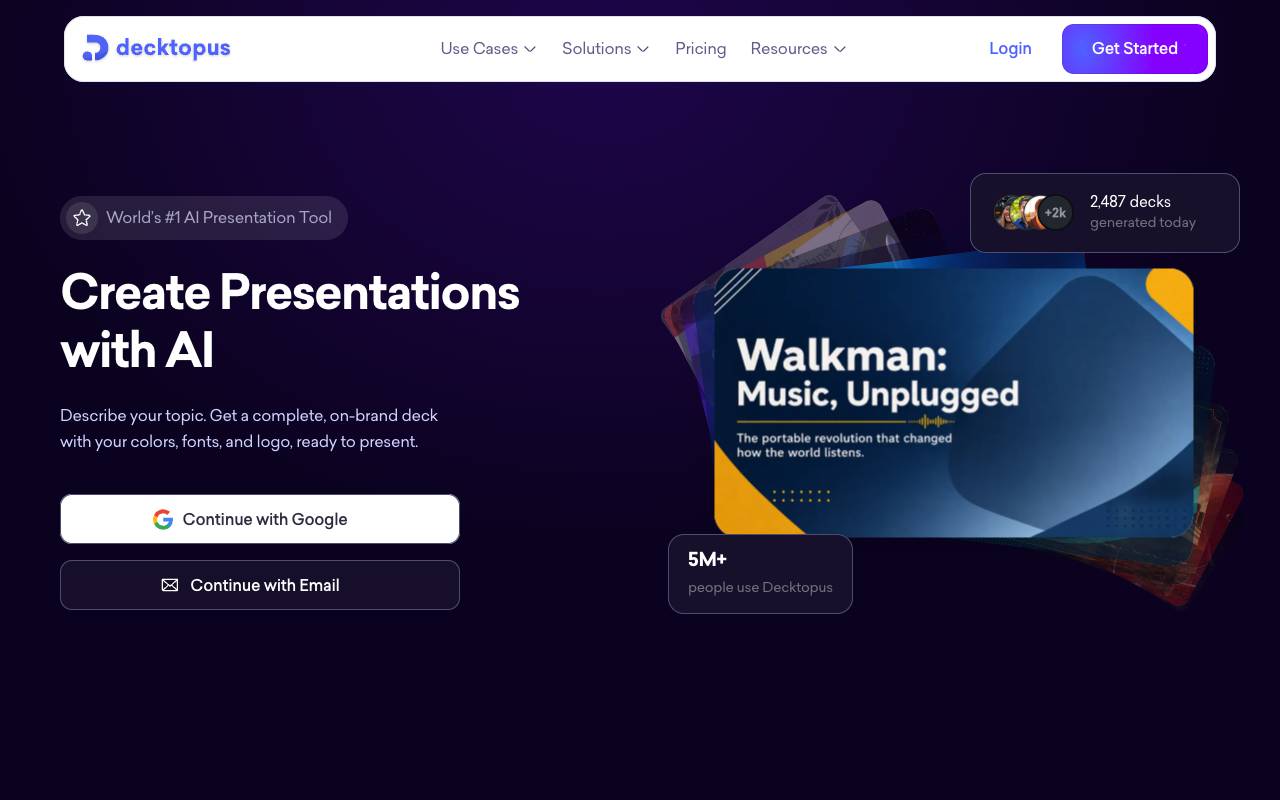Screen dimensions: 1280x800
Task: Click the Decktopus logo icon
Action: coord(95,48)
